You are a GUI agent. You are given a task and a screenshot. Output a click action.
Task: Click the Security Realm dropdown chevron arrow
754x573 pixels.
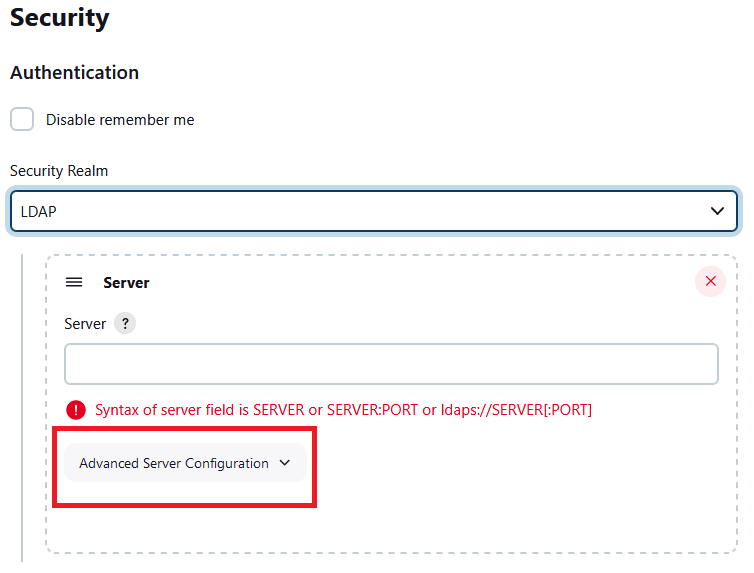click(717, 211)
